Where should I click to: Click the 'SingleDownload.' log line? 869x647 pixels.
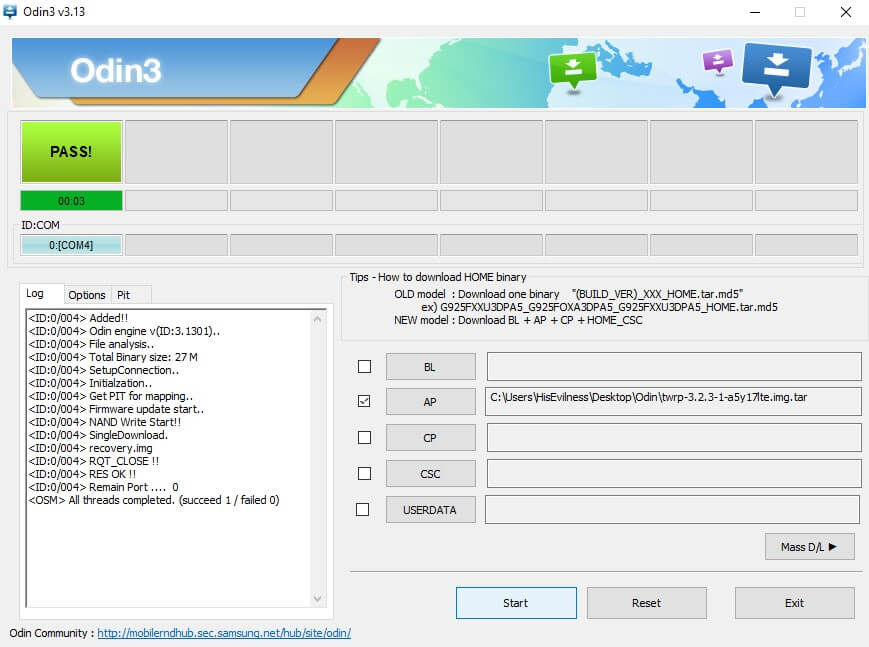click(98, 435)
